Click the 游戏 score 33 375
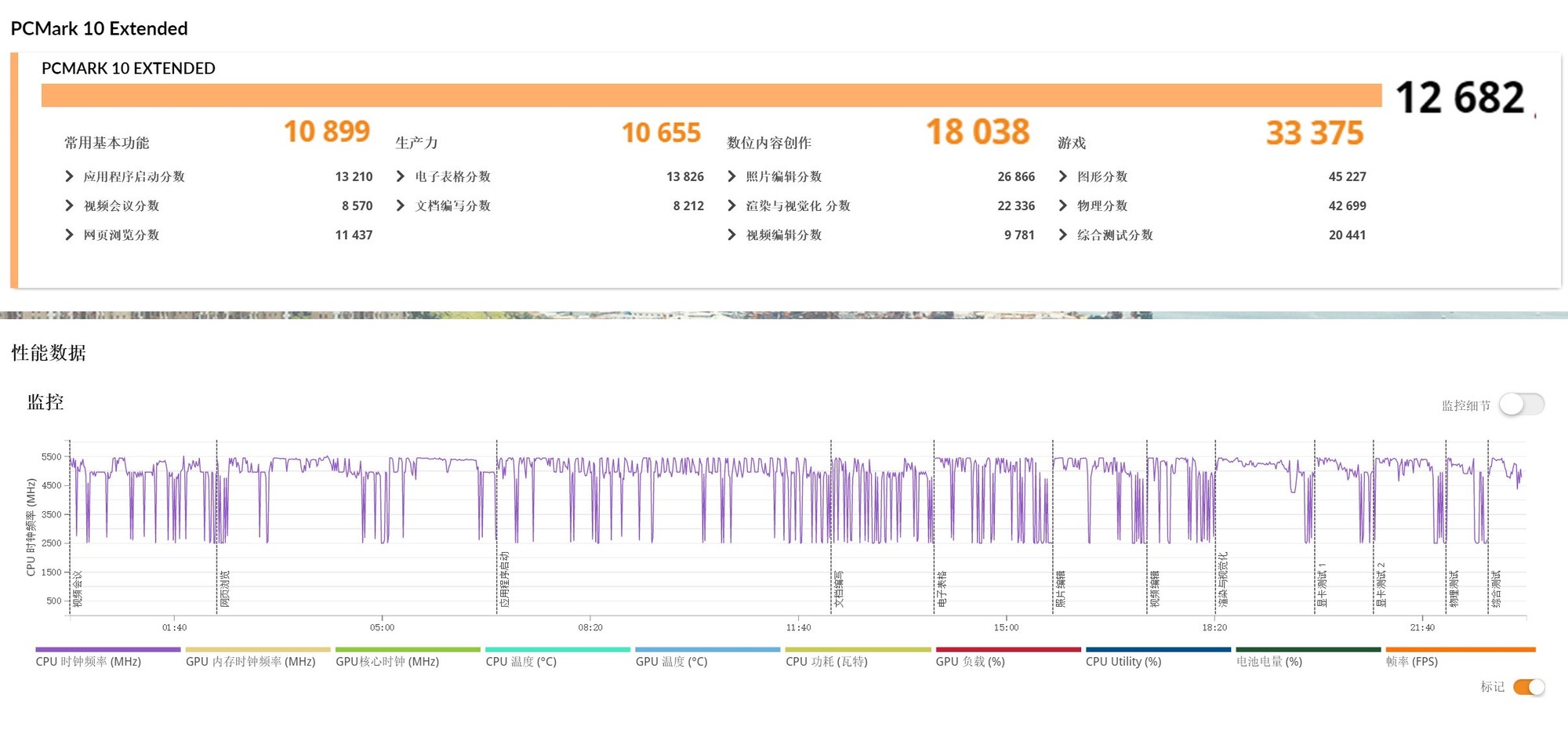The width and height of the screenshot is (1568, 737). coord(1315,133)
